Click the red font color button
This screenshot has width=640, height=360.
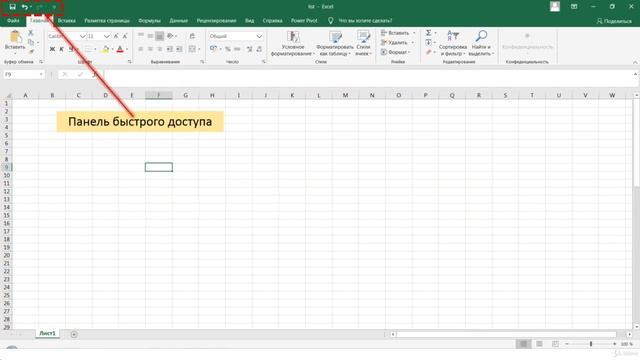click(x=120, y=49)
